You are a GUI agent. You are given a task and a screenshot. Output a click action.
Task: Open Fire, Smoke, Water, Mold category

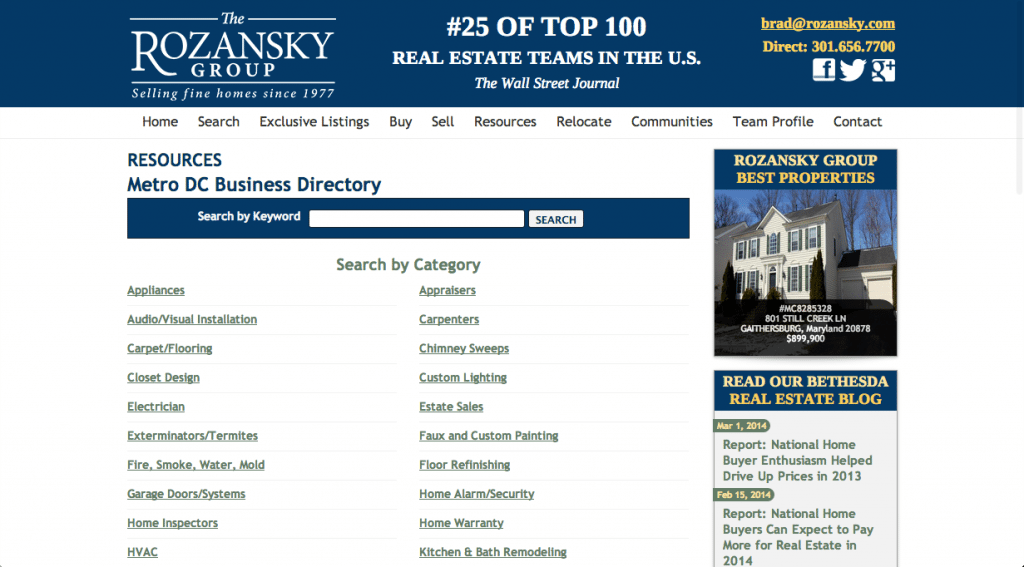pos(196,464)
